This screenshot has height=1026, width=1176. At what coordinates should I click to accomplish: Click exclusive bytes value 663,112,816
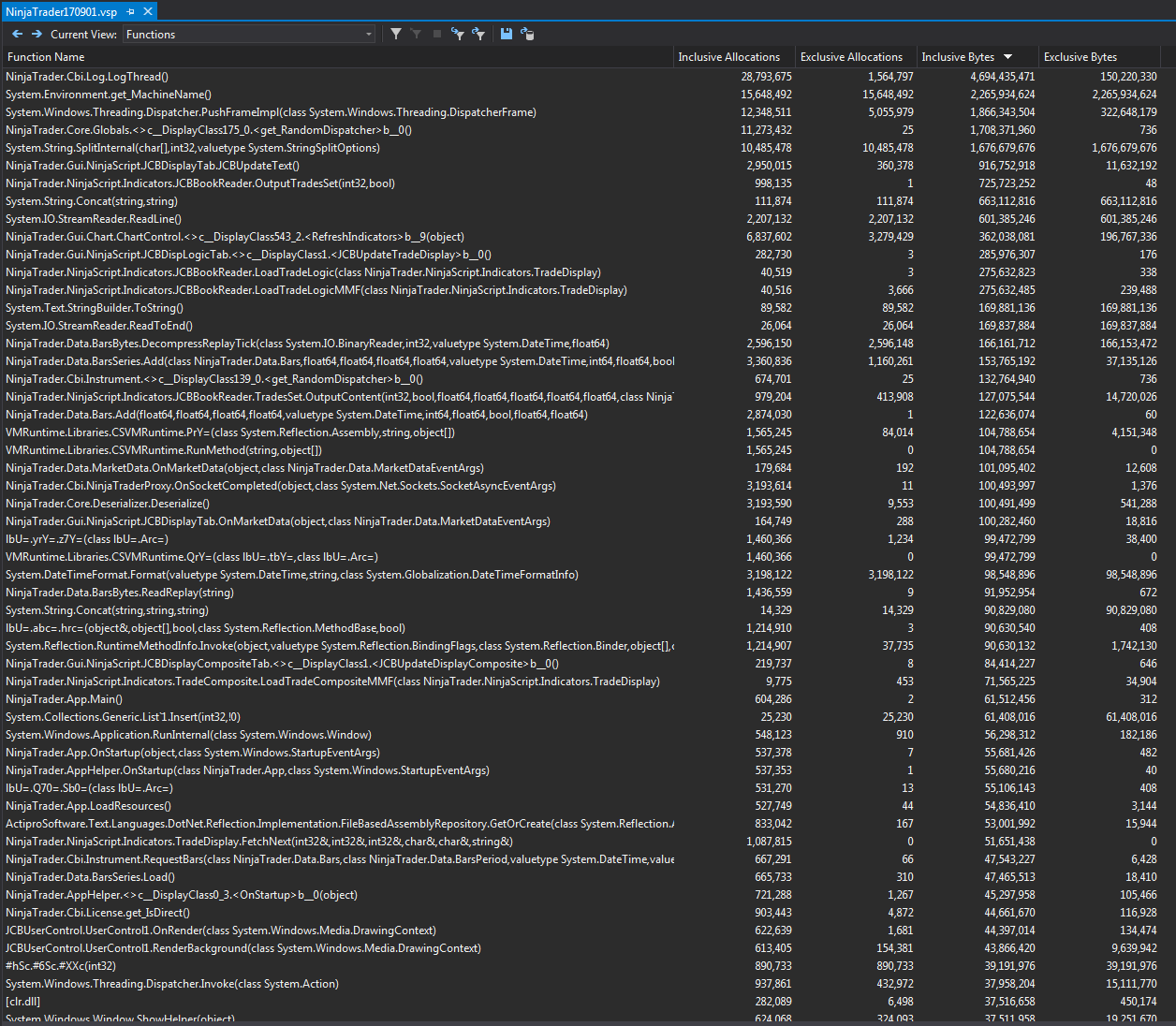pos(1128,201)
